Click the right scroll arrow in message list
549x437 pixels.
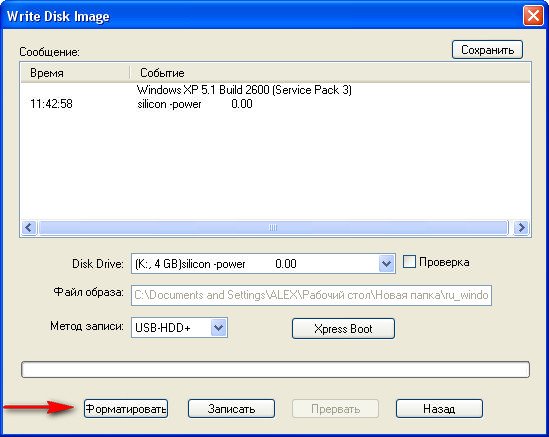(x=521, y=228)
